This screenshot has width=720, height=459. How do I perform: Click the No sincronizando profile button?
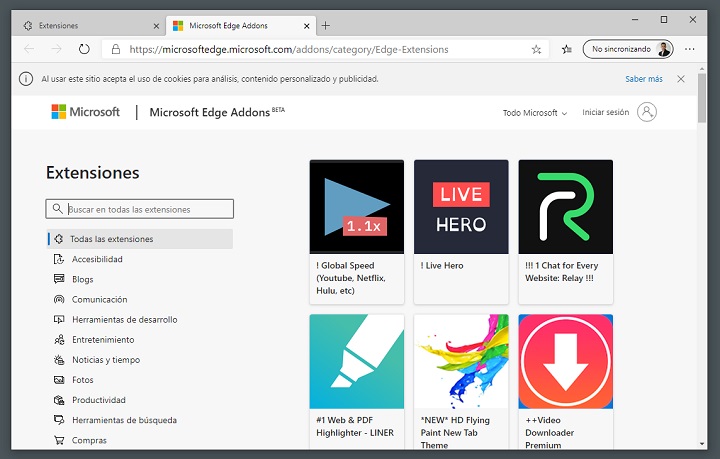click(628, 49)
